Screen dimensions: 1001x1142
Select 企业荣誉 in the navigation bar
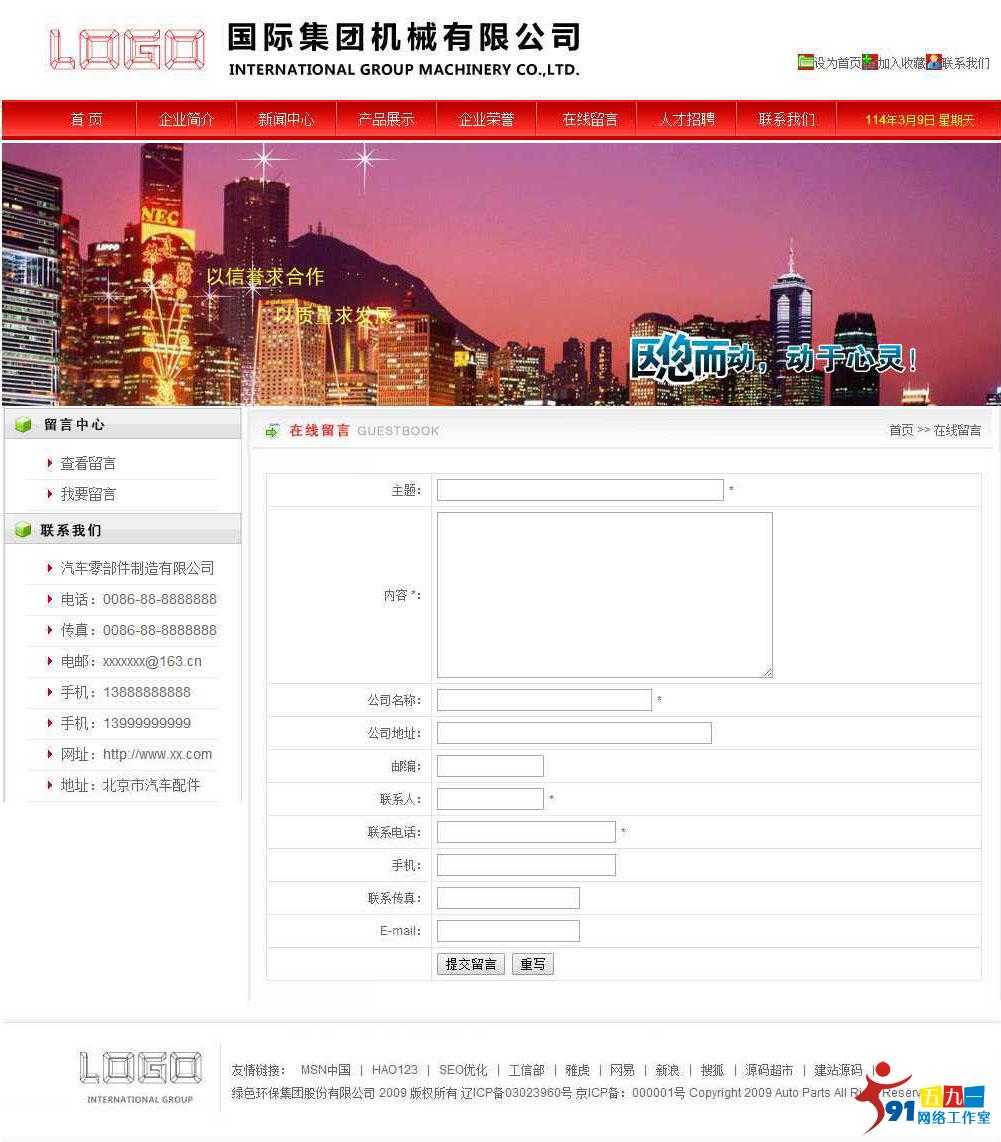tap(486, 118)
